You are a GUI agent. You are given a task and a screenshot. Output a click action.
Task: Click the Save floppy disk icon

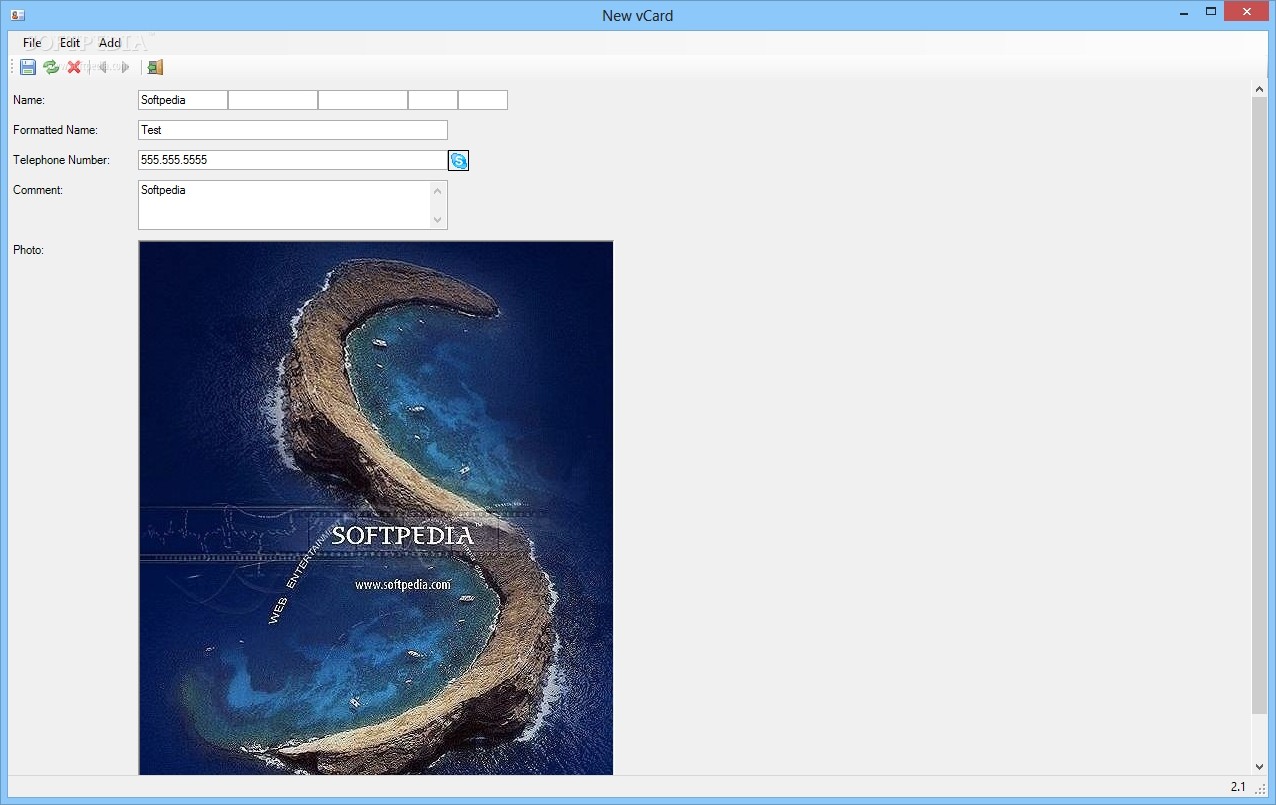(28, 67)
